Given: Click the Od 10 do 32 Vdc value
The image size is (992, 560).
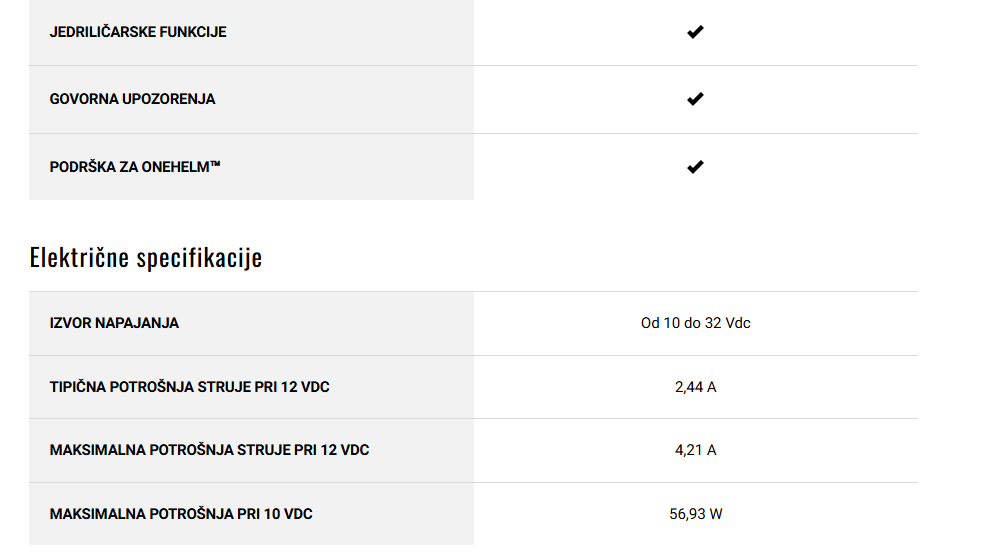Looking at the screenshot, I should coord(695,323).
